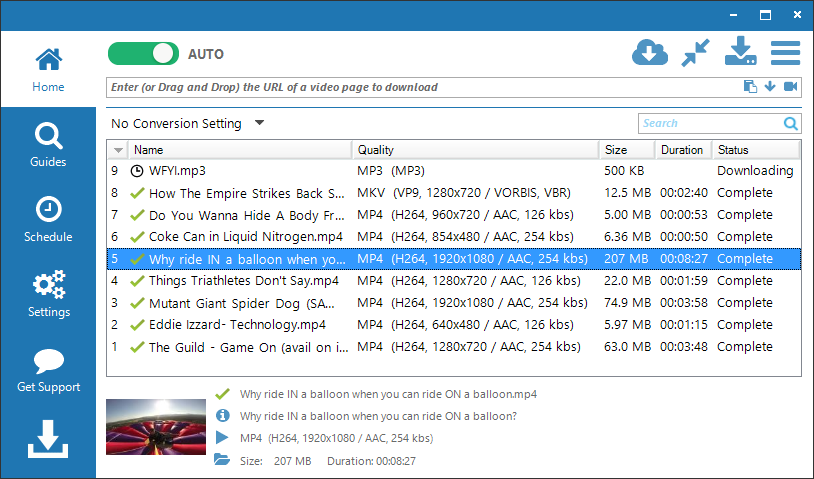The height and width of the screenshot is (479, 814).
Task: Sort the list by Quality column
Action: pos(476,150)
